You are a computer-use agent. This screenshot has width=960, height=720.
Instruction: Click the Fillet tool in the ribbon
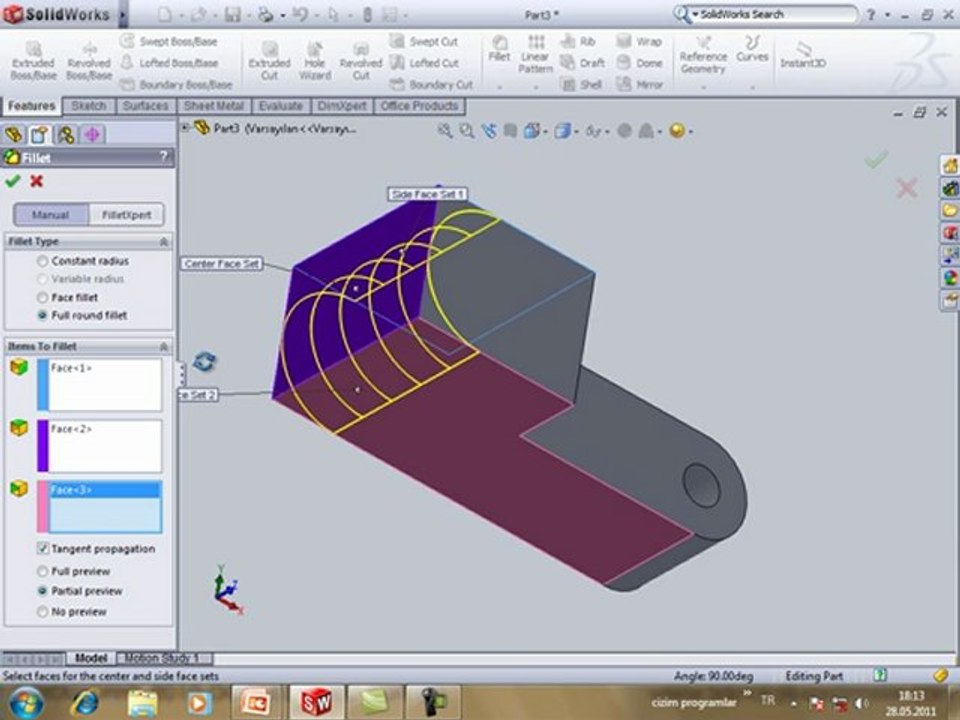[x=499, y=49]
